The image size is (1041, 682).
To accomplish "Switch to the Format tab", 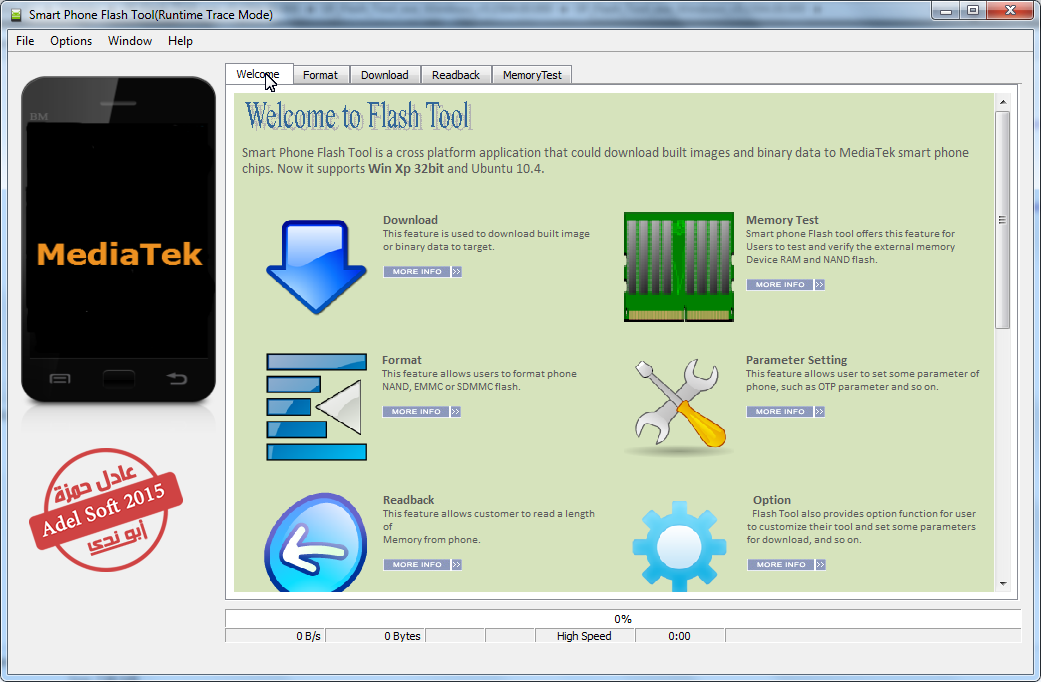I will (x=321, y=75).
